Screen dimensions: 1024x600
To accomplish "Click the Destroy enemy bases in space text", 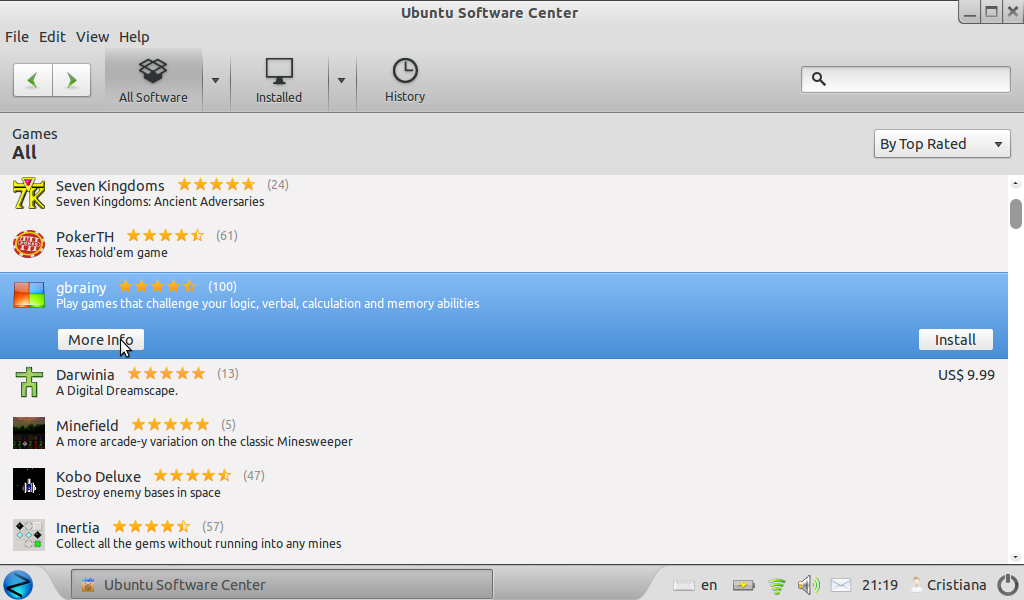I will [138, 493].
